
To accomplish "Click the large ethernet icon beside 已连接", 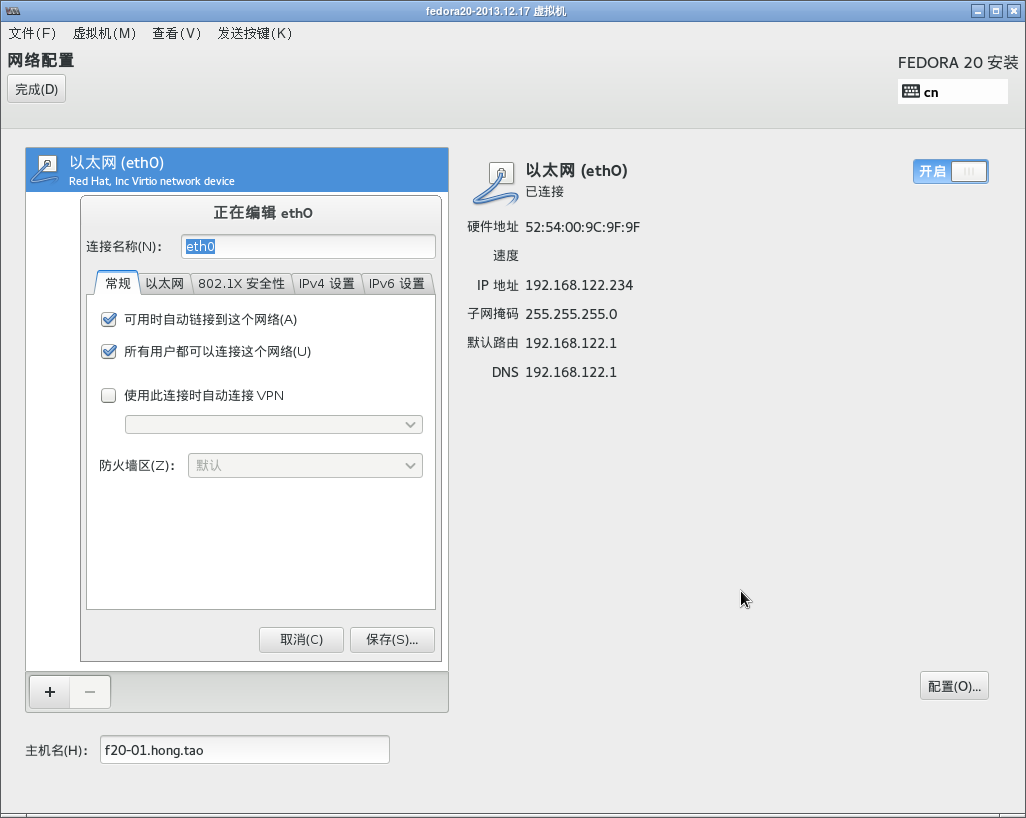I will tap(495, 184).
